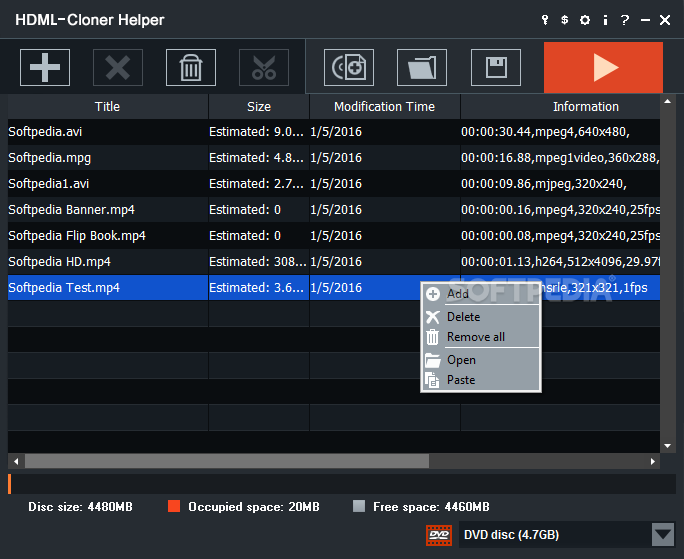Viewport: 684px width, 559px height.
Task: Click the 'Estimated: 9.0...' size cell
Action: [259, 132]
